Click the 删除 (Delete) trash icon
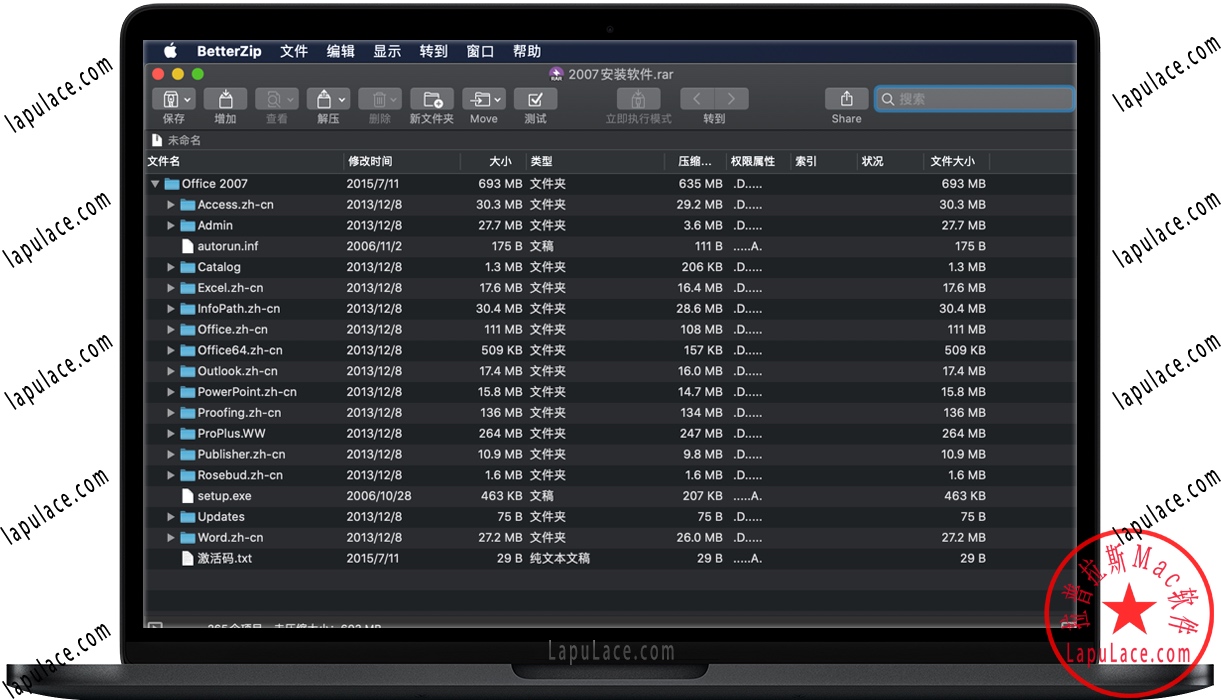1221x700 pixels. pyautogui.click(x=380, y=99)
